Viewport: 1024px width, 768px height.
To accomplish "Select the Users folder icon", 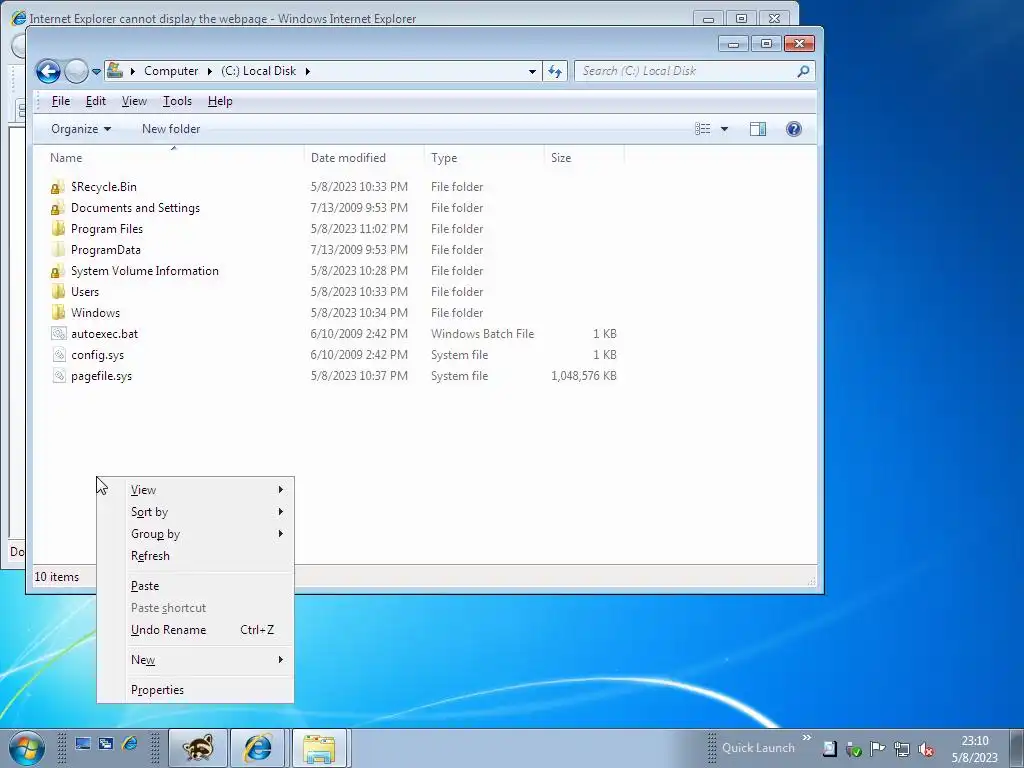I will point(58,292).
